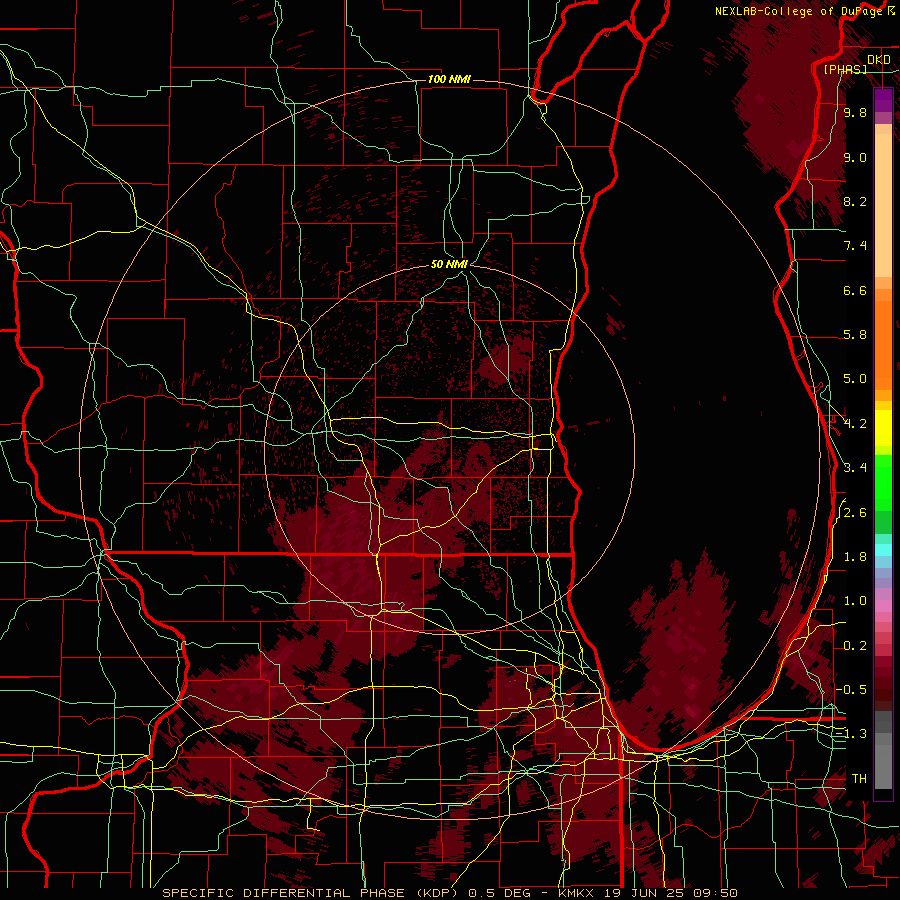Click the 4.2 value on the legend
The height and width of the screenshot is (900, 900).
point(855,424)
